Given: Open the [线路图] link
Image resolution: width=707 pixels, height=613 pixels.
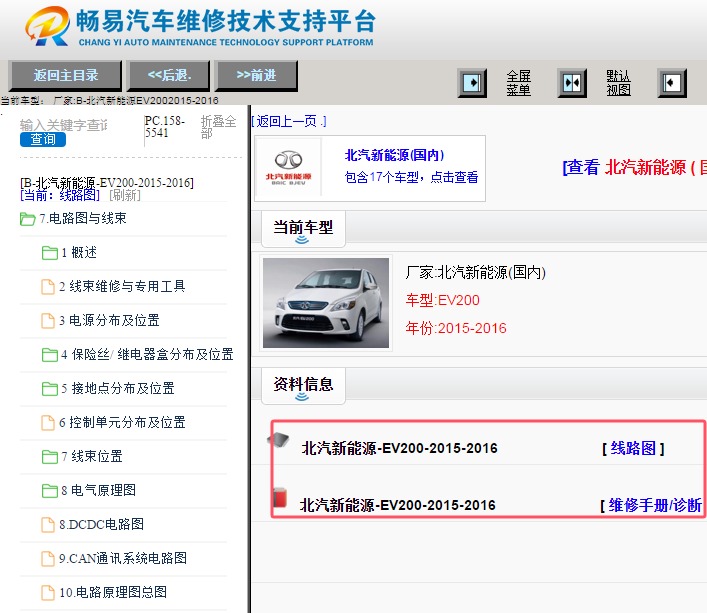Looking at the screenshot, I should (633, 448).
